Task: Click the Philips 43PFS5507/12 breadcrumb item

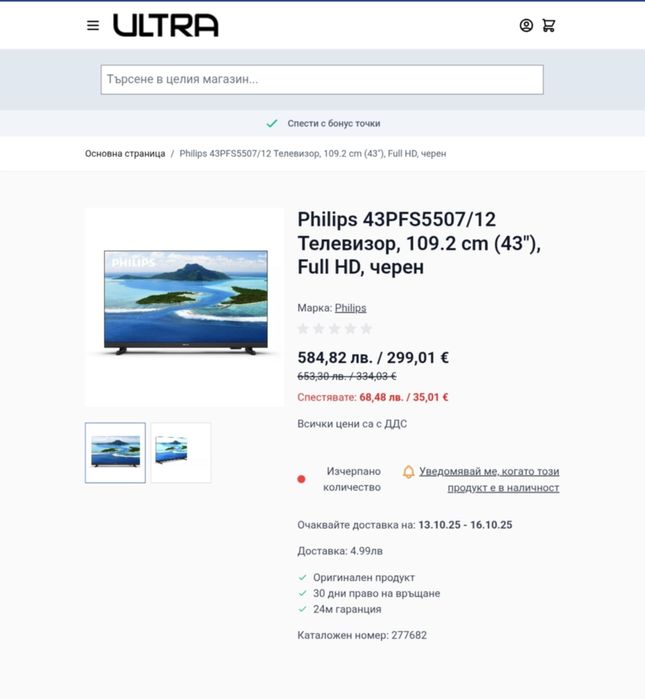Action: coord(312,153)
